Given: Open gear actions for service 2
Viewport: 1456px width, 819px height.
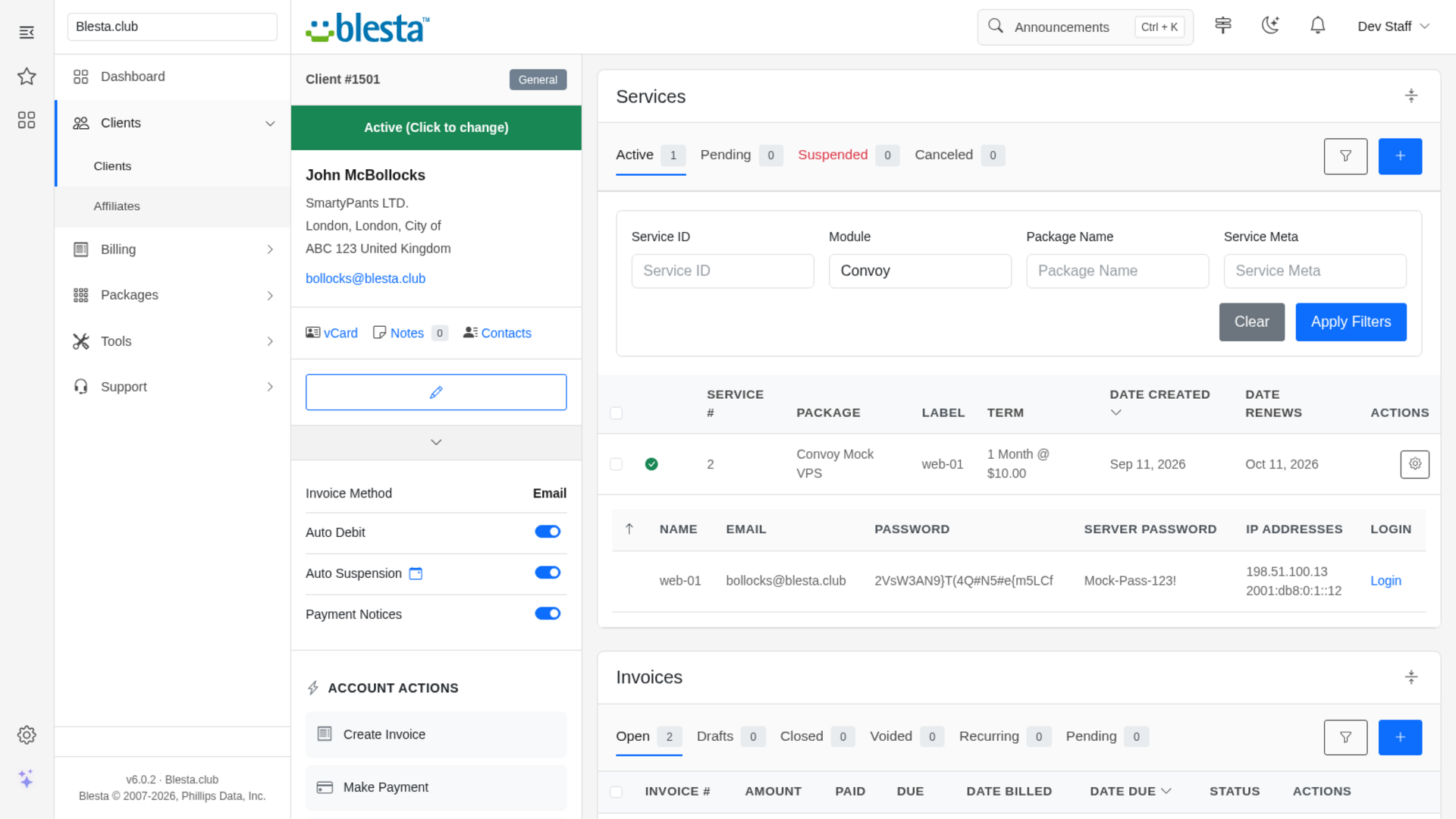Looking at the screenshot, I should (x=1414, y=464).
